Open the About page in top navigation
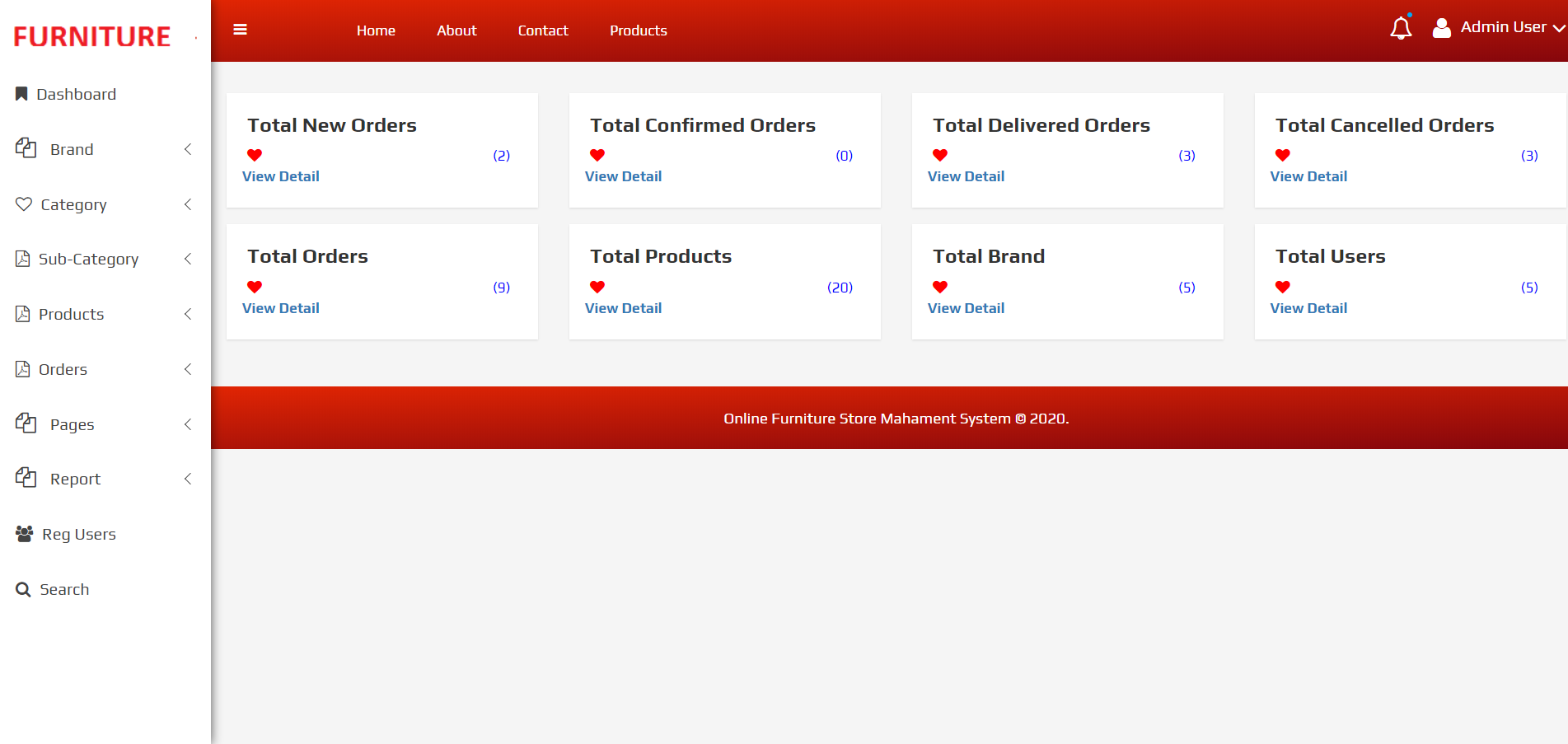 coord(456,30)
